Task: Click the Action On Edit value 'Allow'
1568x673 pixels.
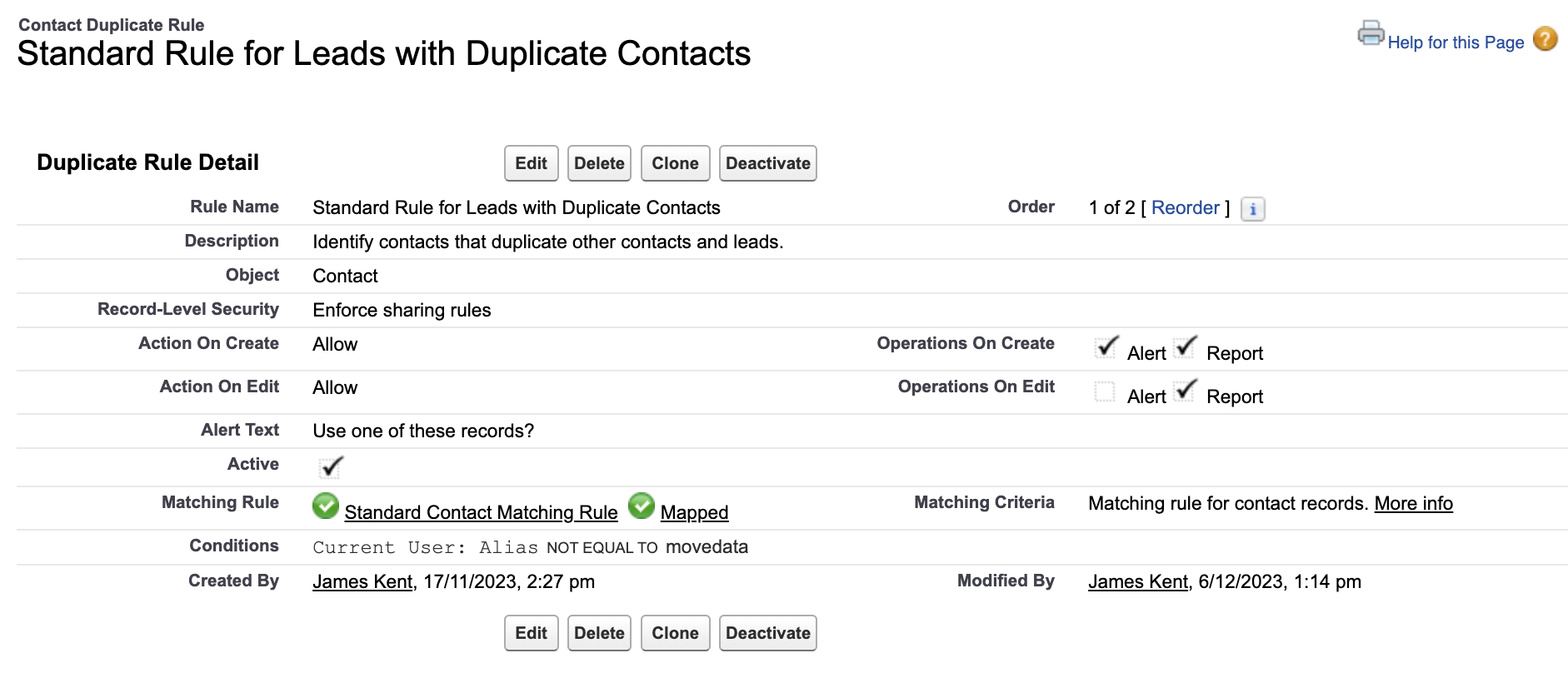Action: pyautogui.click(x=335, y=387)
